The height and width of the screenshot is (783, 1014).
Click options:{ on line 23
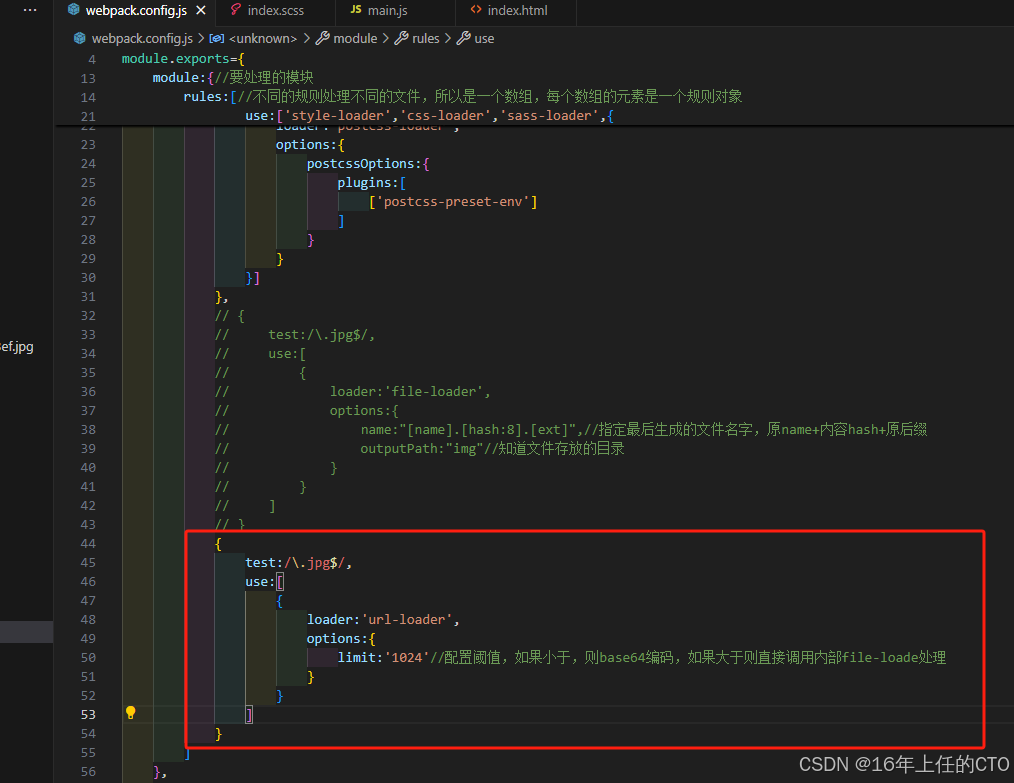[x=310, y=145]
